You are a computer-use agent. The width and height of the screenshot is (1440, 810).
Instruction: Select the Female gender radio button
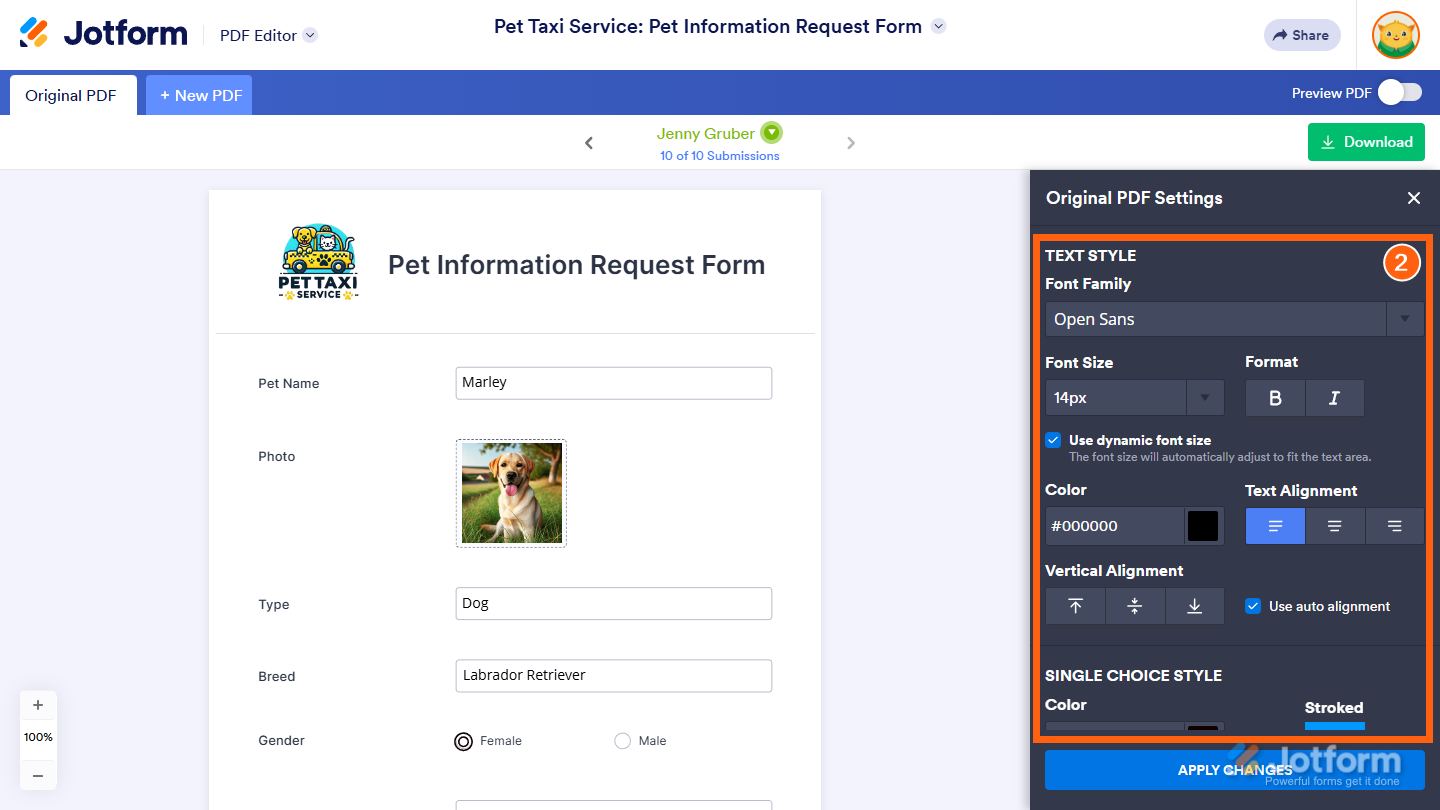[x=463, y=741]
